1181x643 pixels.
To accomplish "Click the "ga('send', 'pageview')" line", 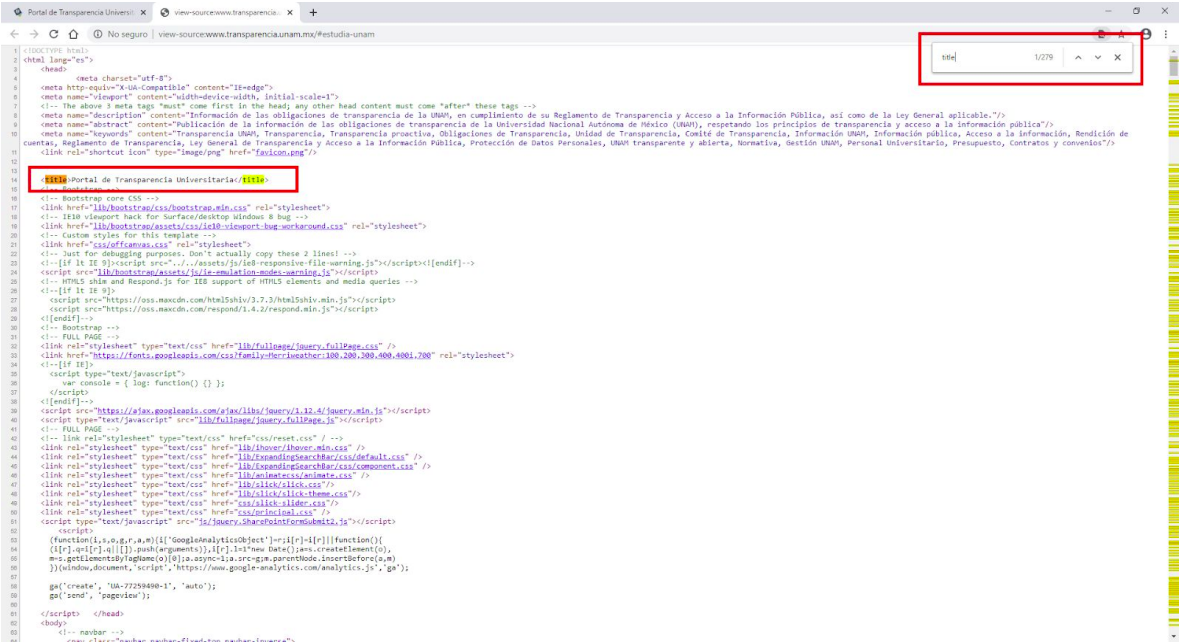I will point(99,595).
